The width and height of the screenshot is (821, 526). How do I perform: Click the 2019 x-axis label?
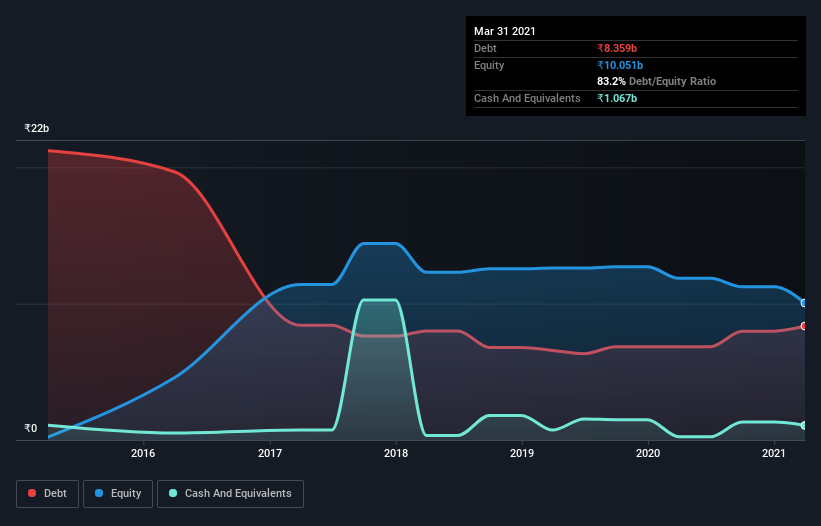[522, 453]
